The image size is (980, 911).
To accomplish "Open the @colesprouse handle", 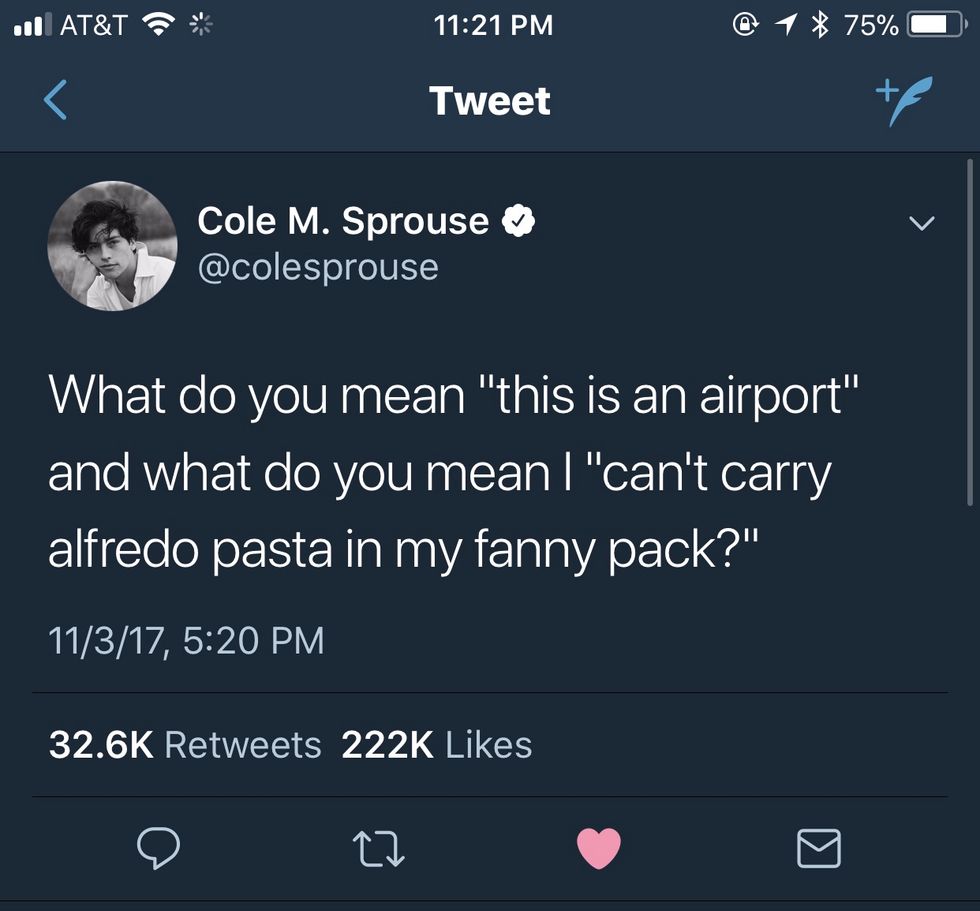I will click(318, 267).
